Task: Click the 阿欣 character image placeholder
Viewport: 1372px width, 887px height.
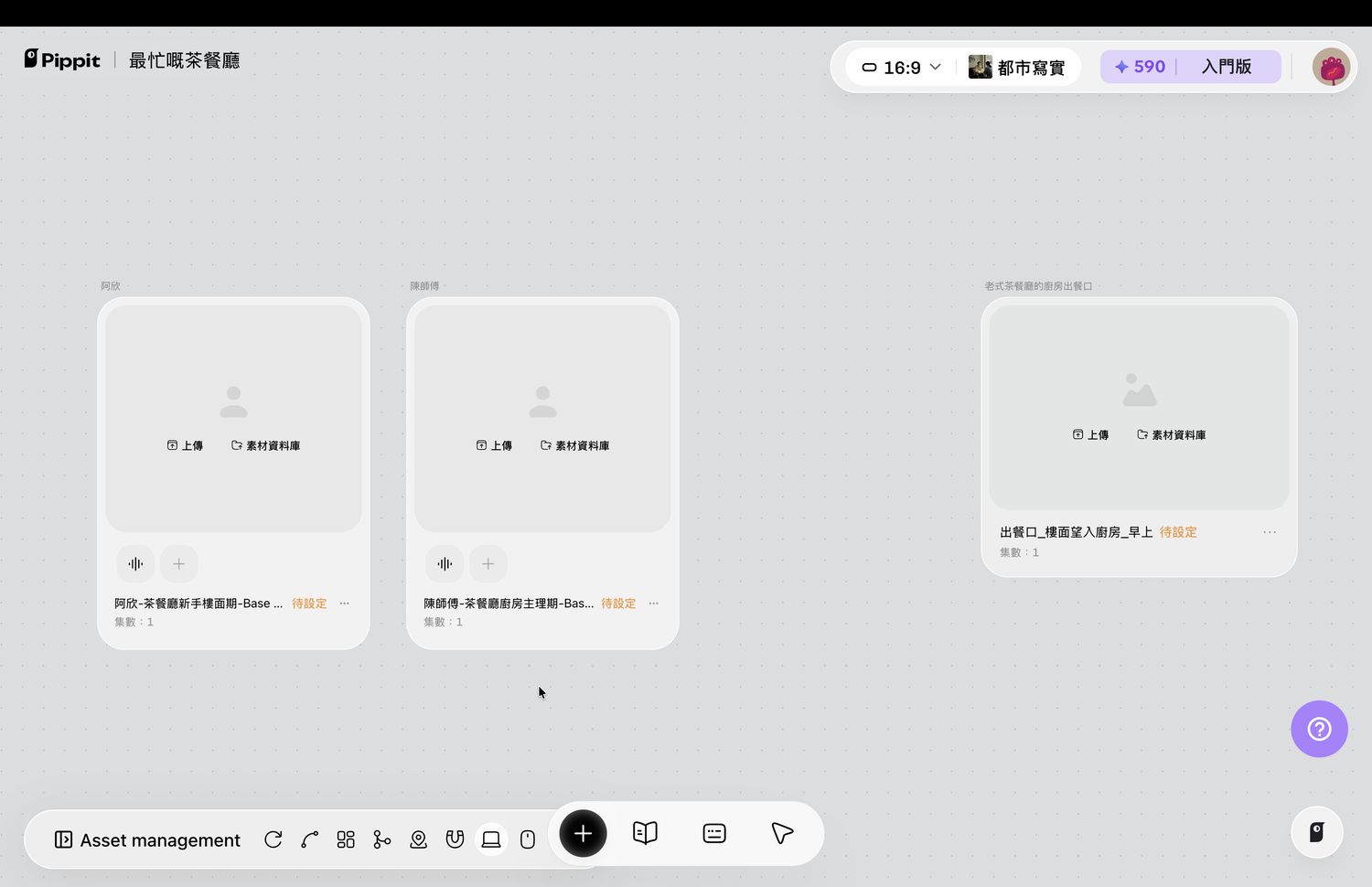Action: coord(233,418)
